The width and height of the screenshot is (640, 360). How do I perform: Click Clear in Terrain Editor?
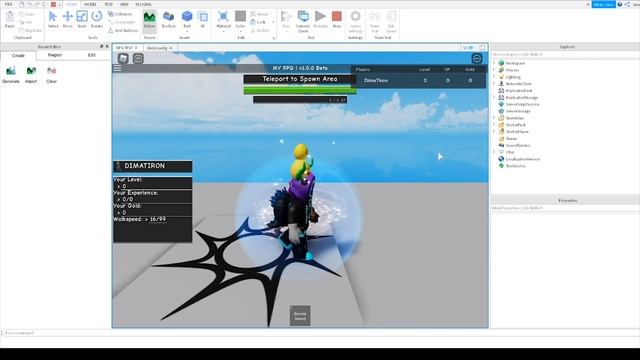(x=51, y=75)
